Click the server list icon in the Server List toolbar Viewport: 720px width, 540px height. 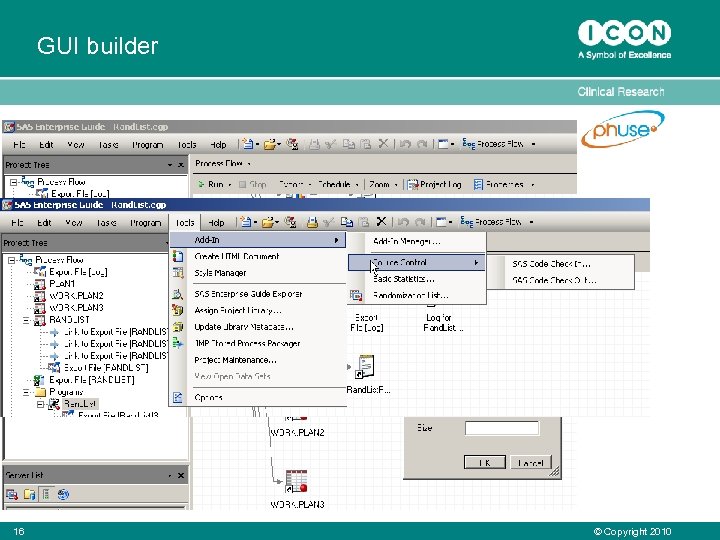[46, 495]
